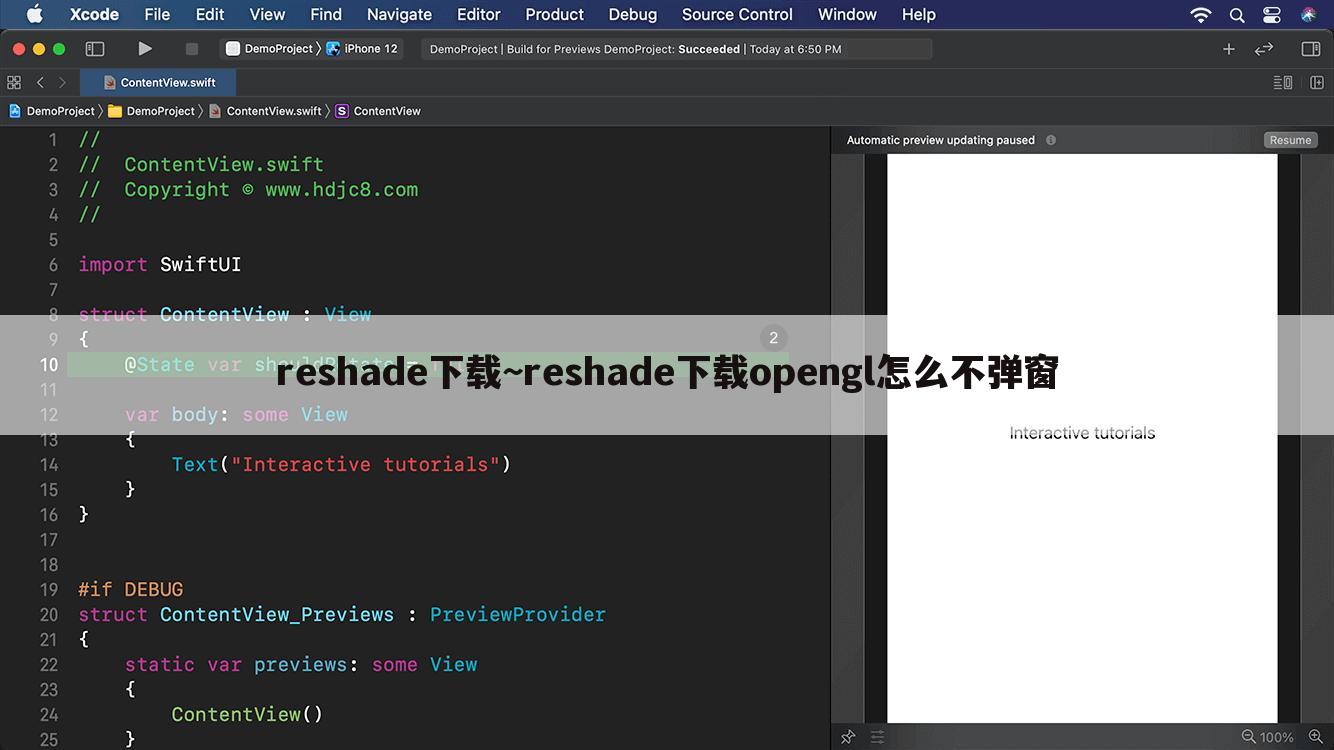Viewport: 1334px width, 750px height.
Task: Click the PreviewProvider type name
Action: click(518, 615)
